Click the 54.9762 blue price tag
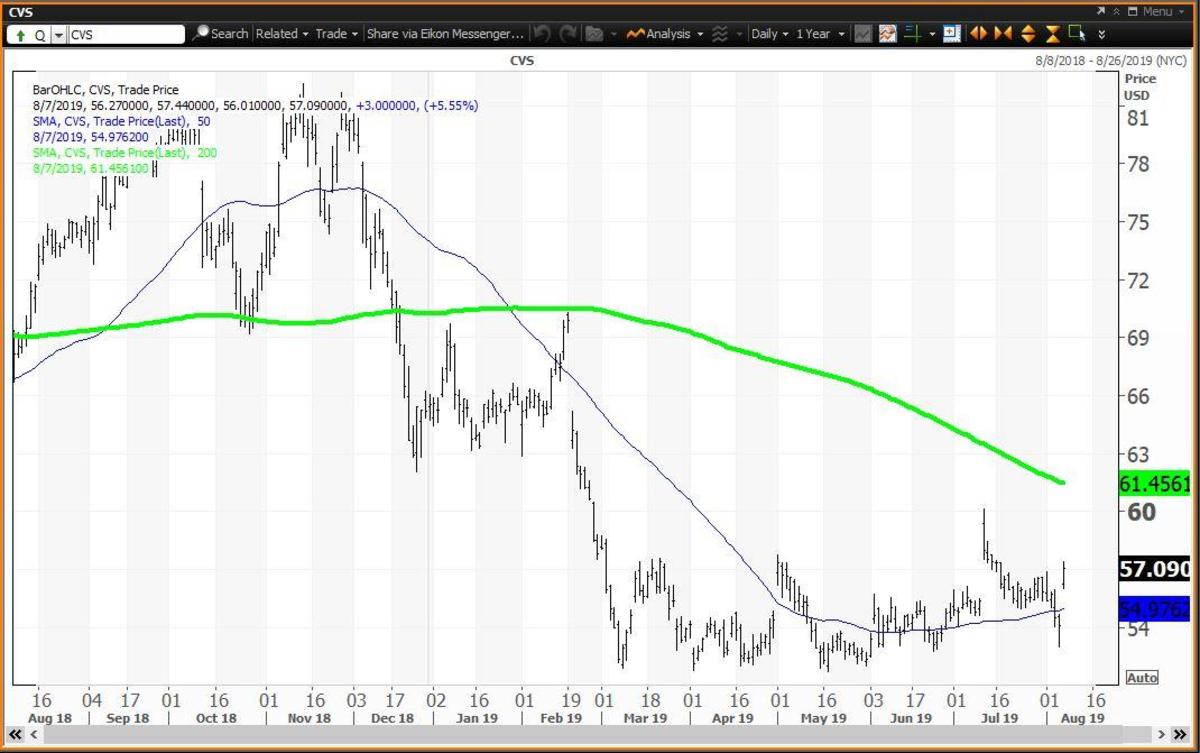 (1155, 609)
